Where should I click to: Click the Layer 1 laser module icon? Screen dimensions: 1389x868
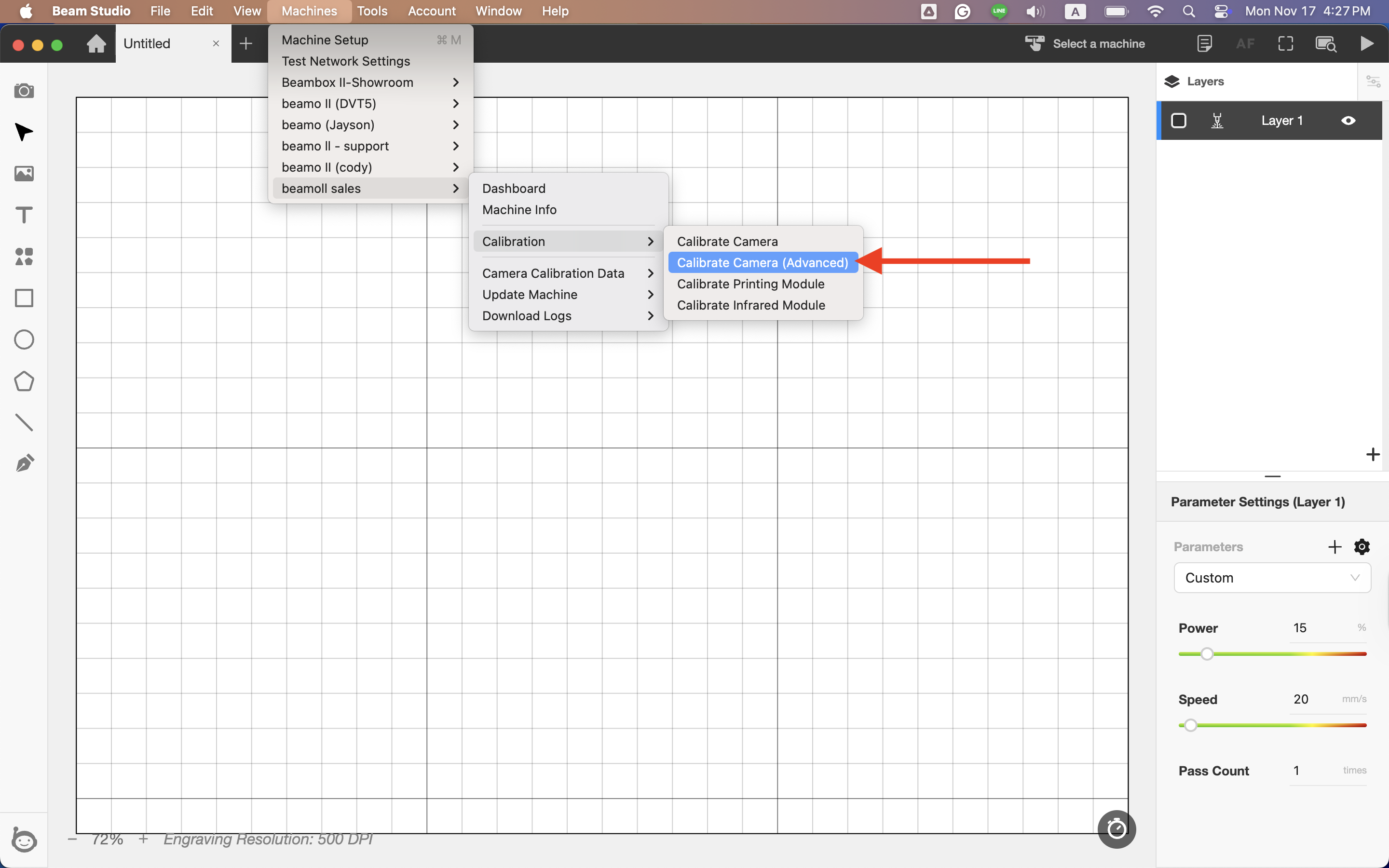(1217, 121)
